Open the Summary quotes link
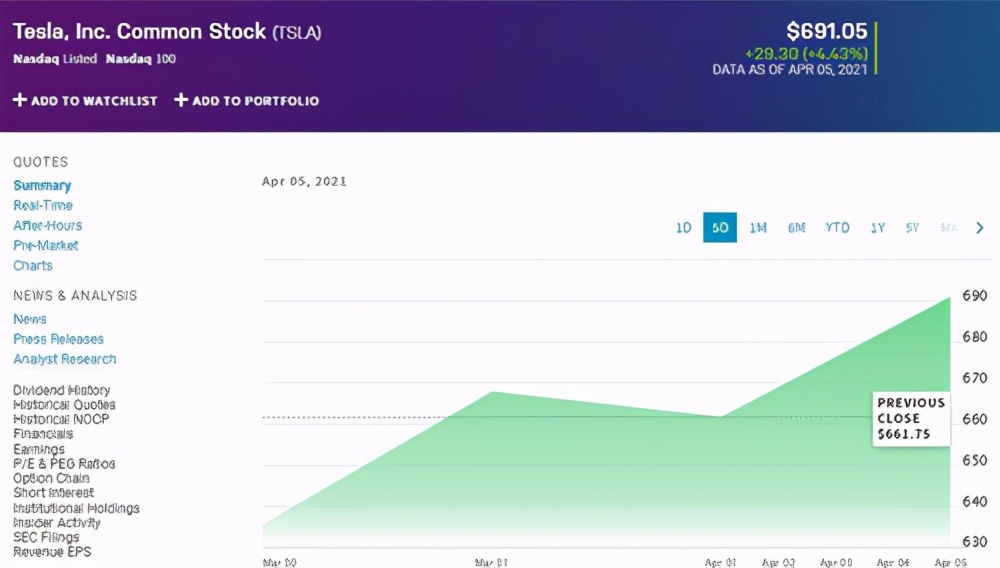The height and width of the screenshot is (568, 1000). click(42, 186)
